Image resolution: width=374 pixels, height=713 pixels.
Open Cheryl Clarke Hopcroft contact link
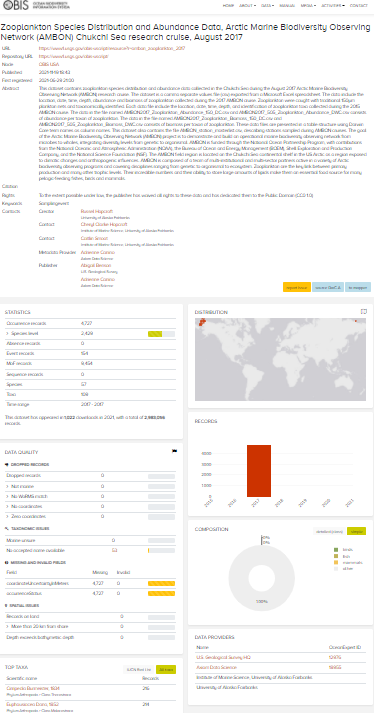tap(104, 224)
